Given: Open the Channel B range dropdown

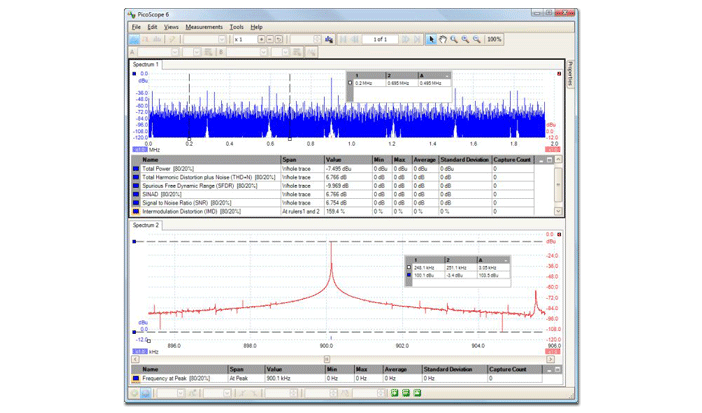Looking at the screenshot, I should (x=263, y=52).
